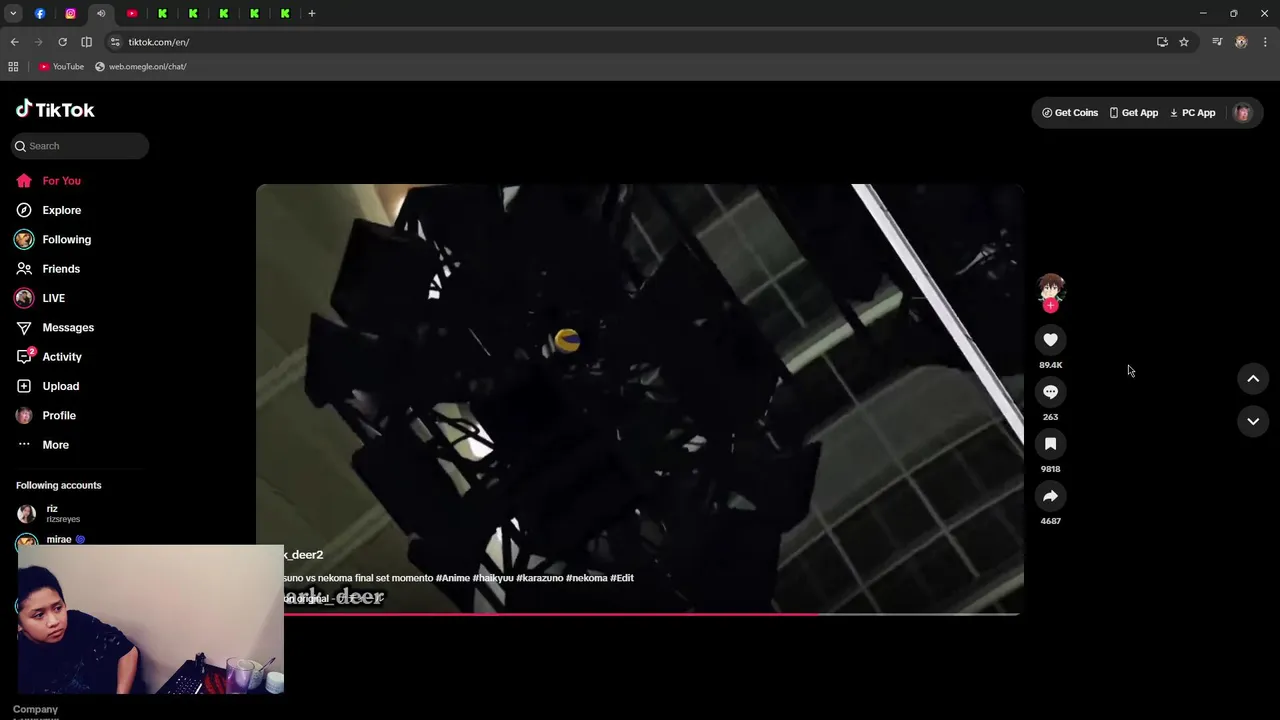
Task: Switch to the YouTube tab
Action: [x=132, y=13]
